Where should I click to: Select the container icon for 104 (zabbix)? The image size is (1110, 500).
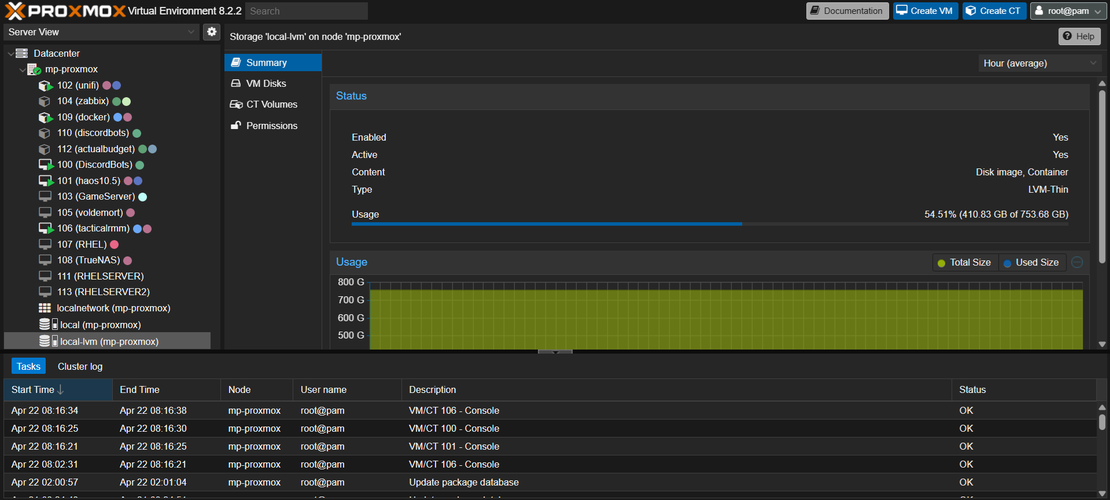point(45,101)
